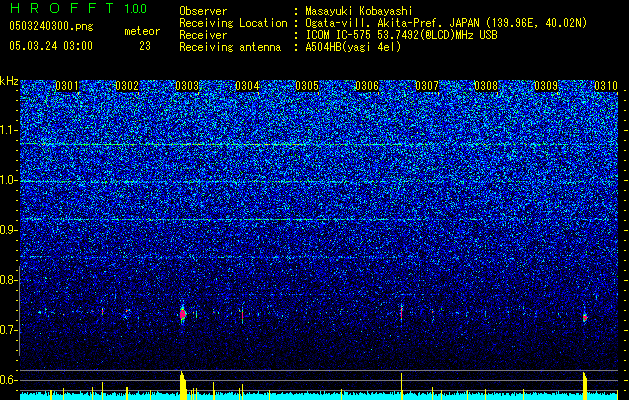
Task: Click the 'Receiving Location' label
Action: click(x=233, y=23)
